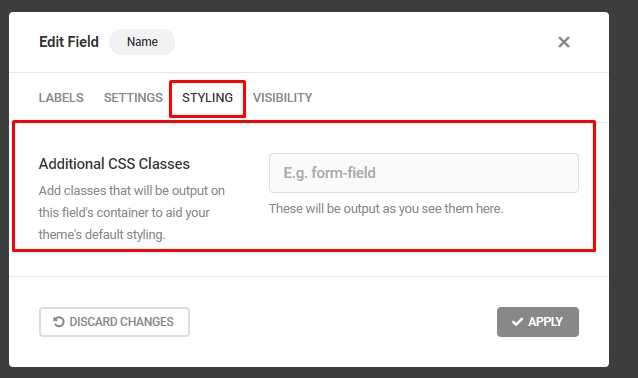Click the helper text under the input
This screenshot has height=378, width=638.
[x=386, y=209]
